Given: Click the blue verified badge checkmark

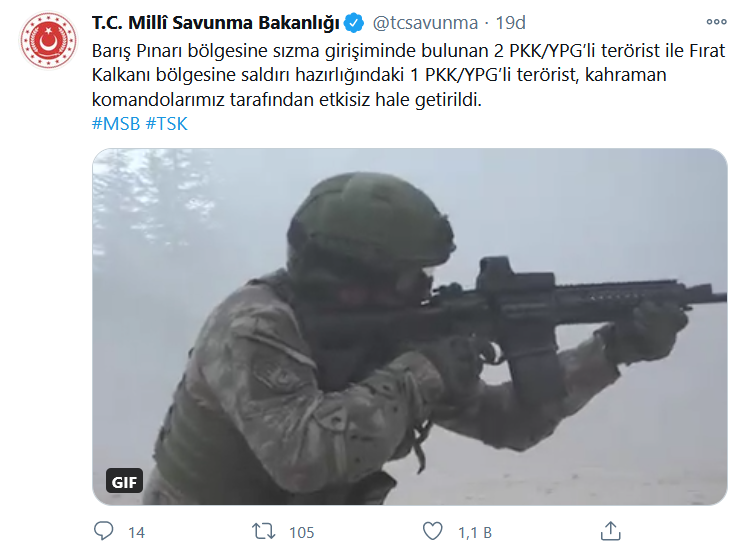Looking at the screenshot, I should (354, 23).
